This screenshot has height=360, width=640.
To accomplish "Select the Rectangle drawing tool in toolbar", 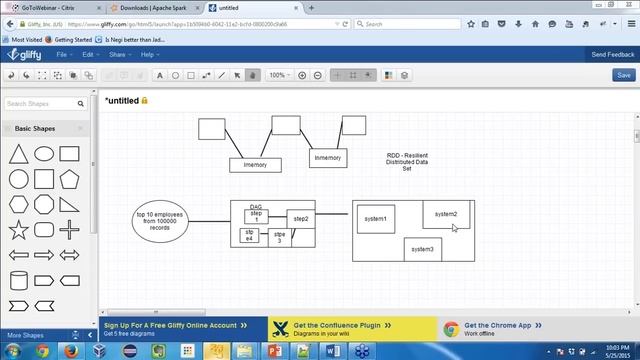I will click(x=191, y=76).
